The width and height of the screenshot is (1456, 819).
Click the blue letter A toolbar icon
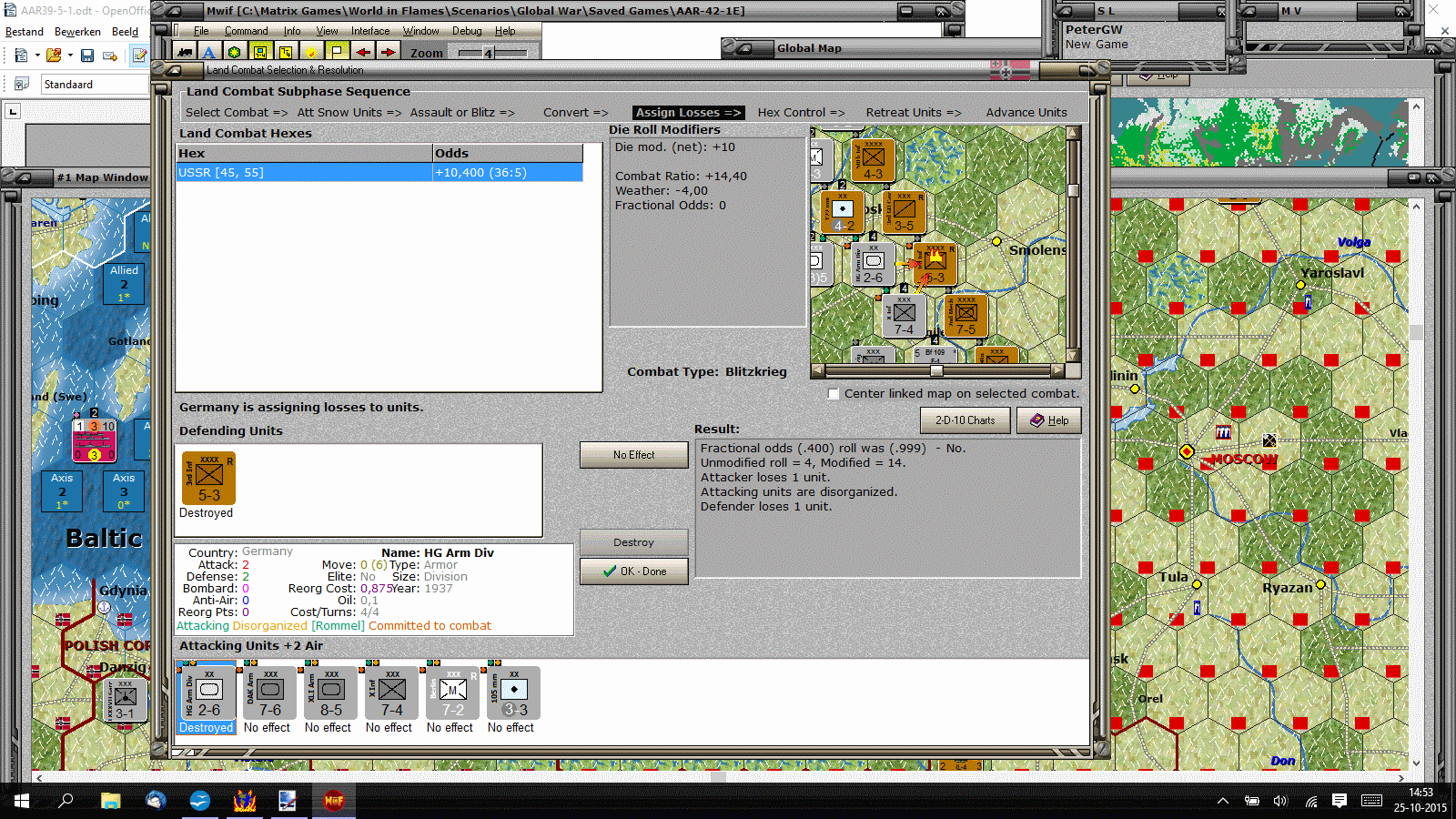point(208,52)
